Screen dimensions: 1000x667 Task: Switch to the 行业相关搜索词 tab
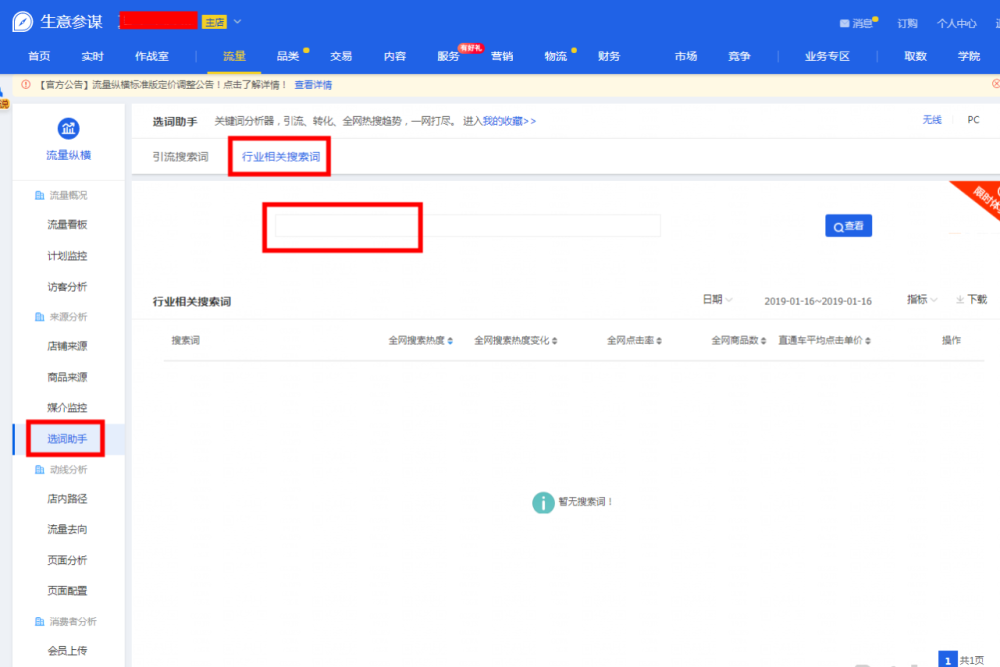click(279, 156)
